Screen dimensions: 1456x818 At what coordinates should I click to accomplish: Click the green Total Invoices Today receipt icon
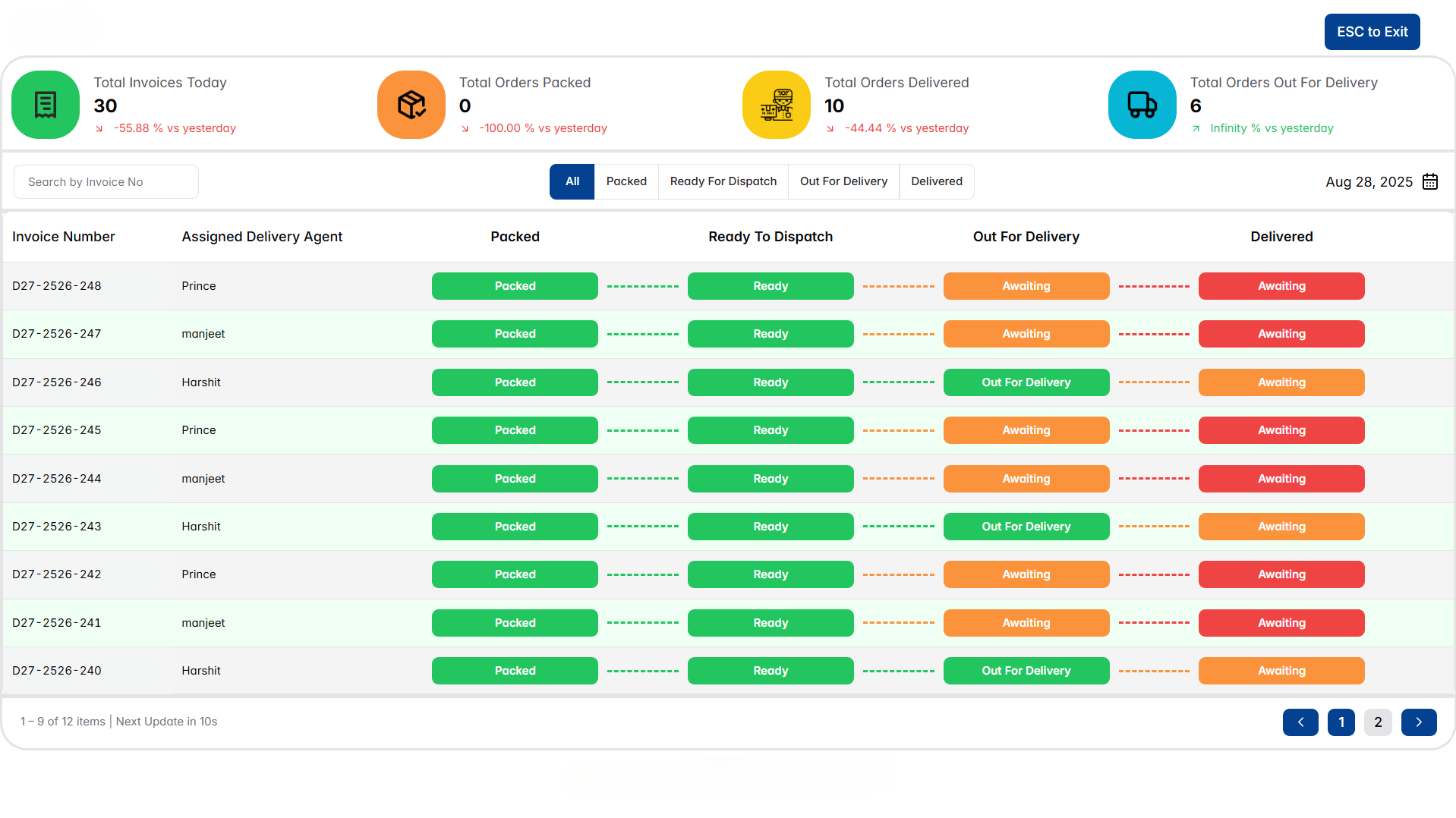(x=46, y=105)
